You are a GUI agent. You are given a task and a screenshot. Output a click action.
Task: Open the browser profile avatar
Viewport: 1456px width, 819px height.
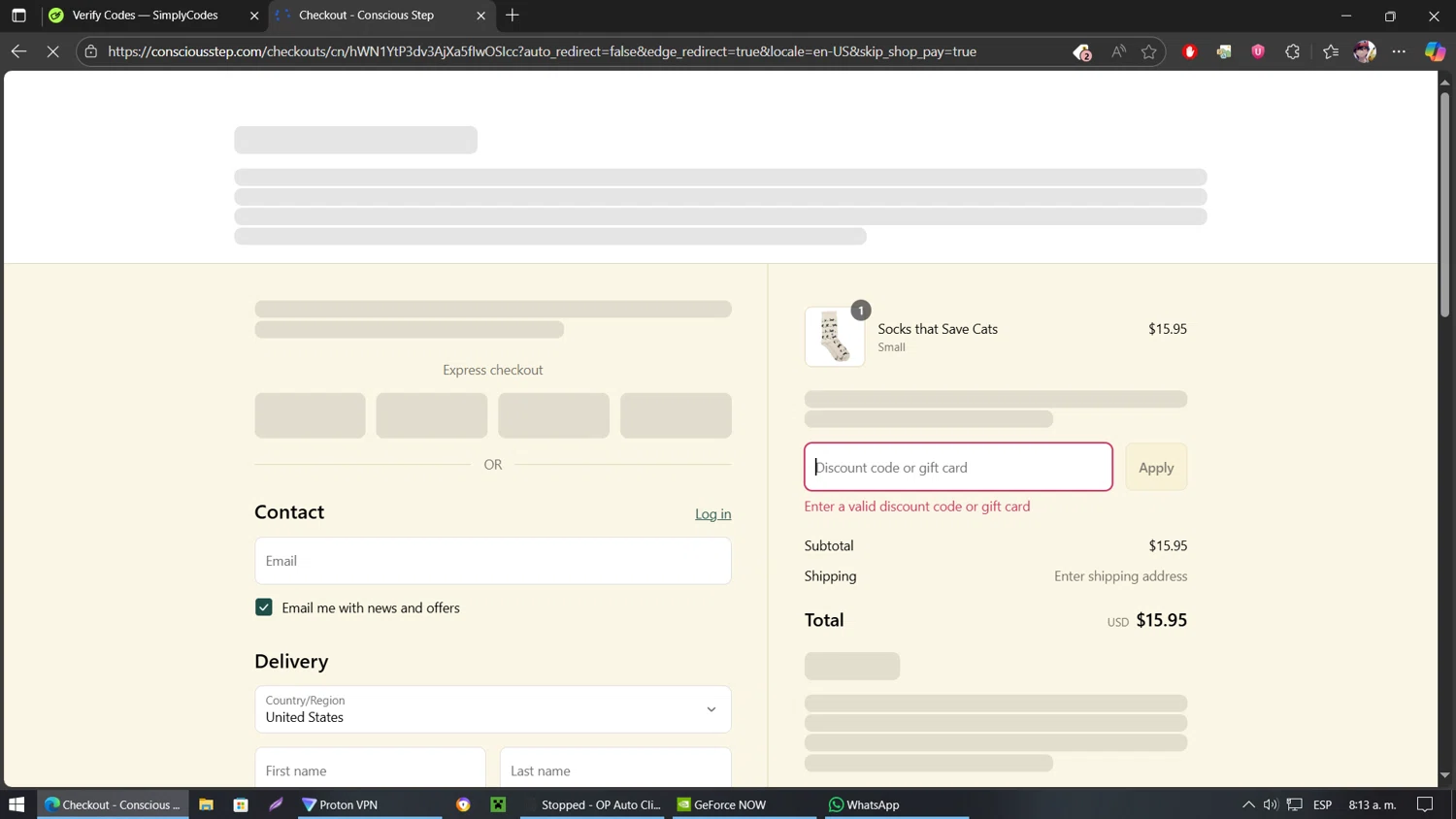point(1365,51)
